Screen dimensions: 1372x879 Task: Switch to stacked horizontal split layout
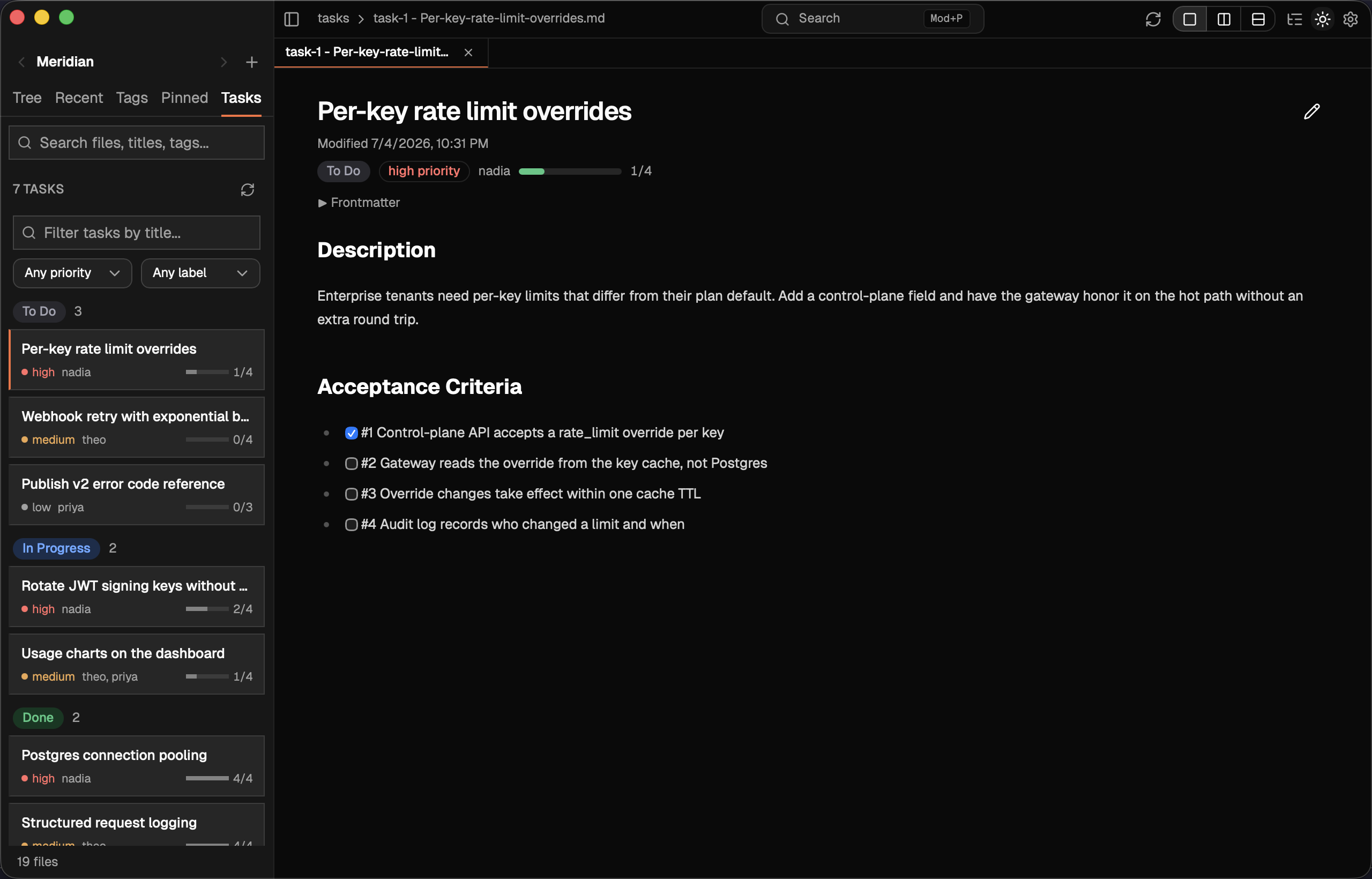click(x=1258, y=19)
